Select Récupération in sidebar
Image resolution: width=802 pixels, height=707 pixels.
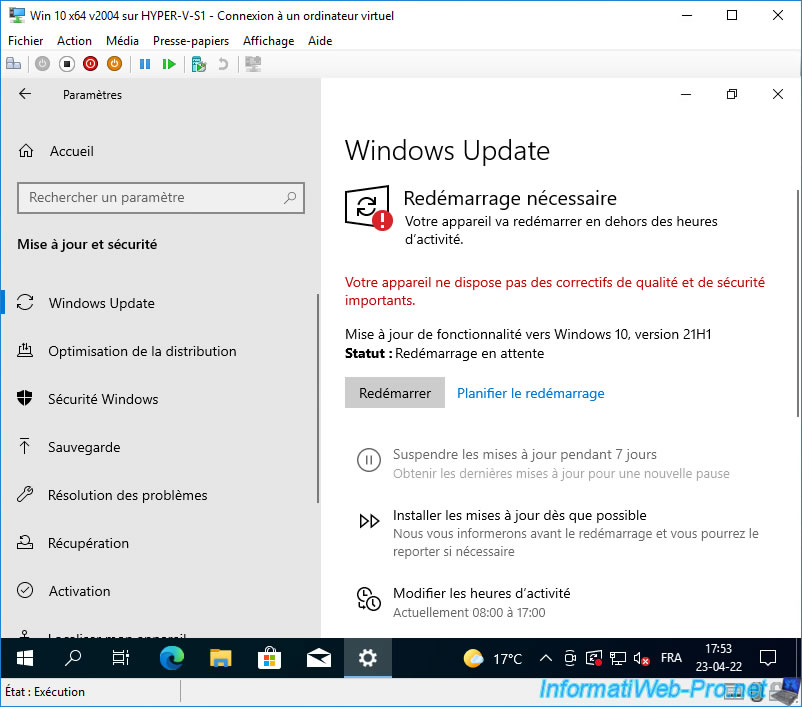160,543
